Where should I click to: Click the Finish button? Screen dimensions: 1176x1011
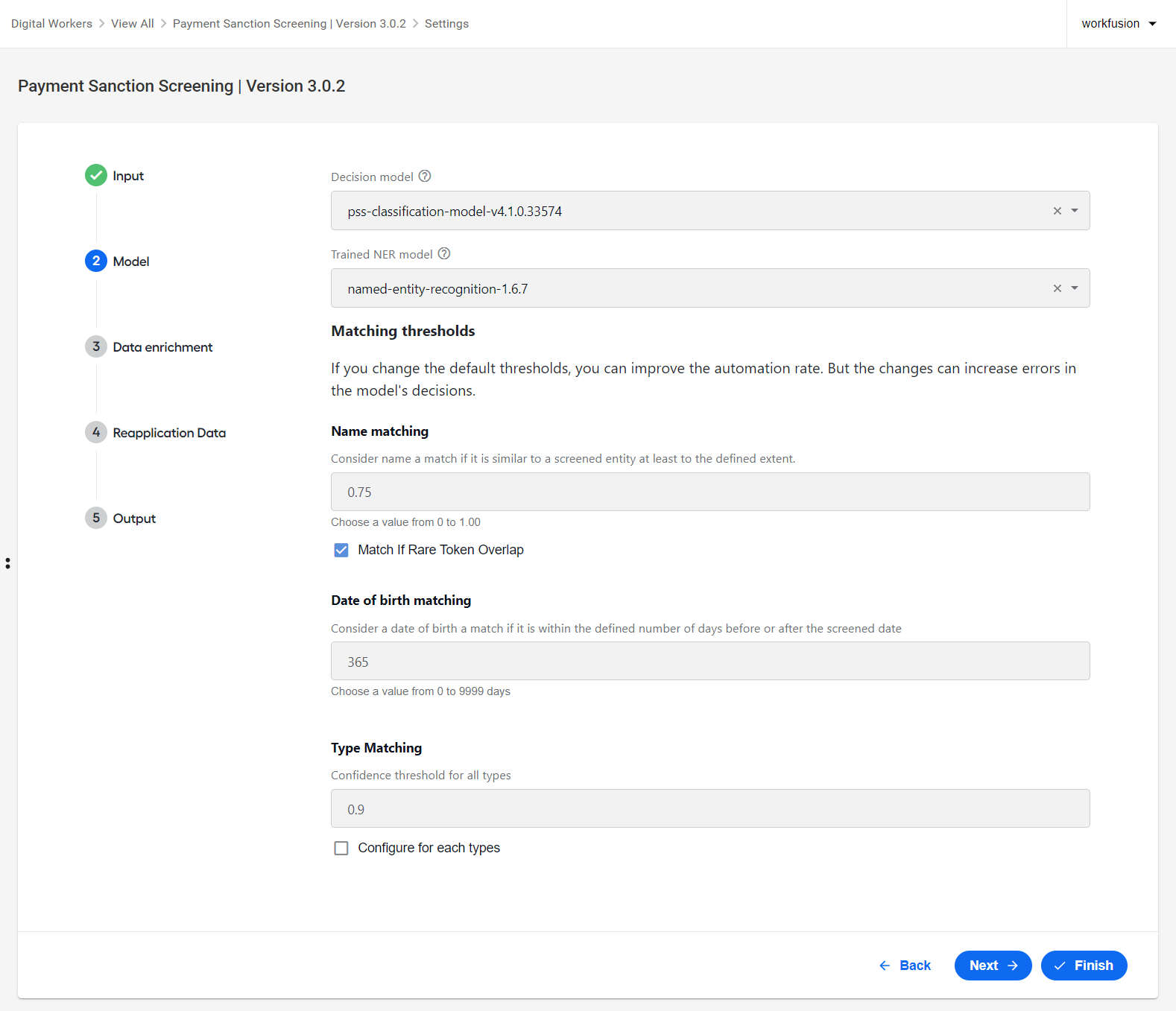pyautogui.click(x=1084, y=966)
